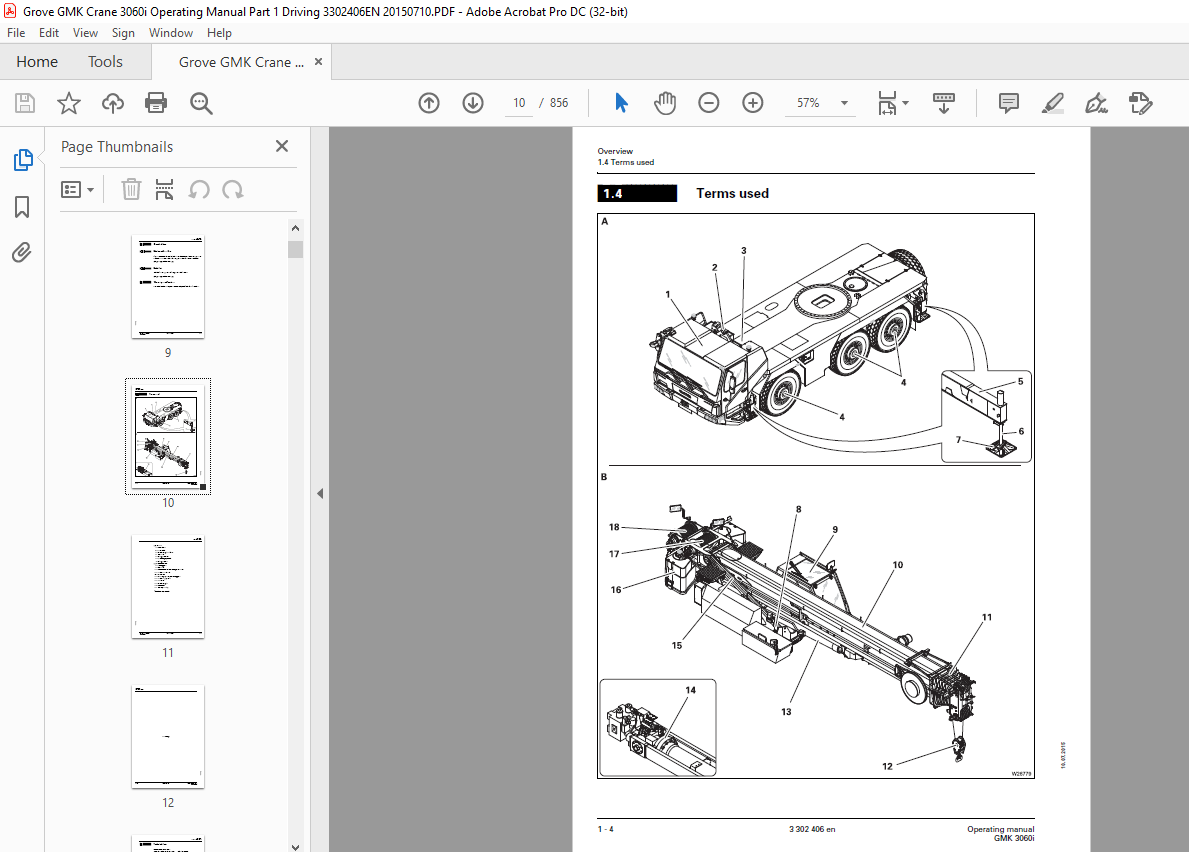The height and width of the screenshot is (852, 1189).
Task: Click the '856' total pages text
Action: (559, 102)
